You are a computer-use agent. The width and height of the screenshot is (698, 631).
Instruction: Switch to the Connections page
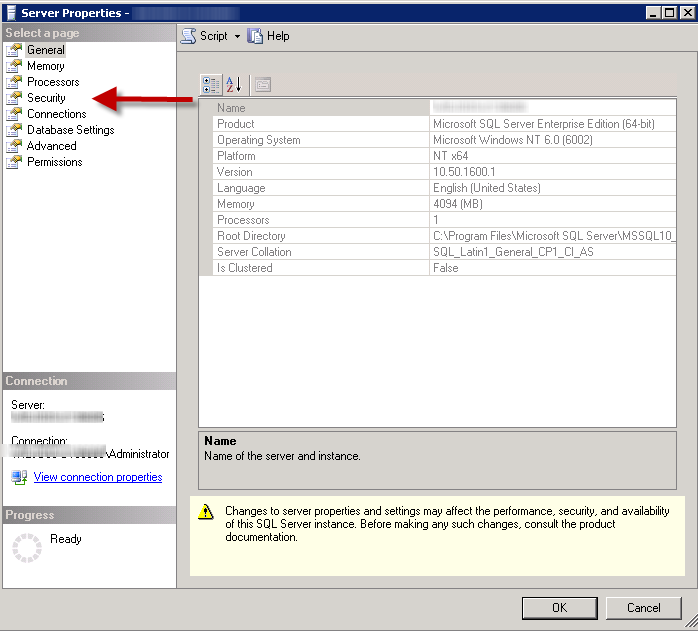[56, 114]
